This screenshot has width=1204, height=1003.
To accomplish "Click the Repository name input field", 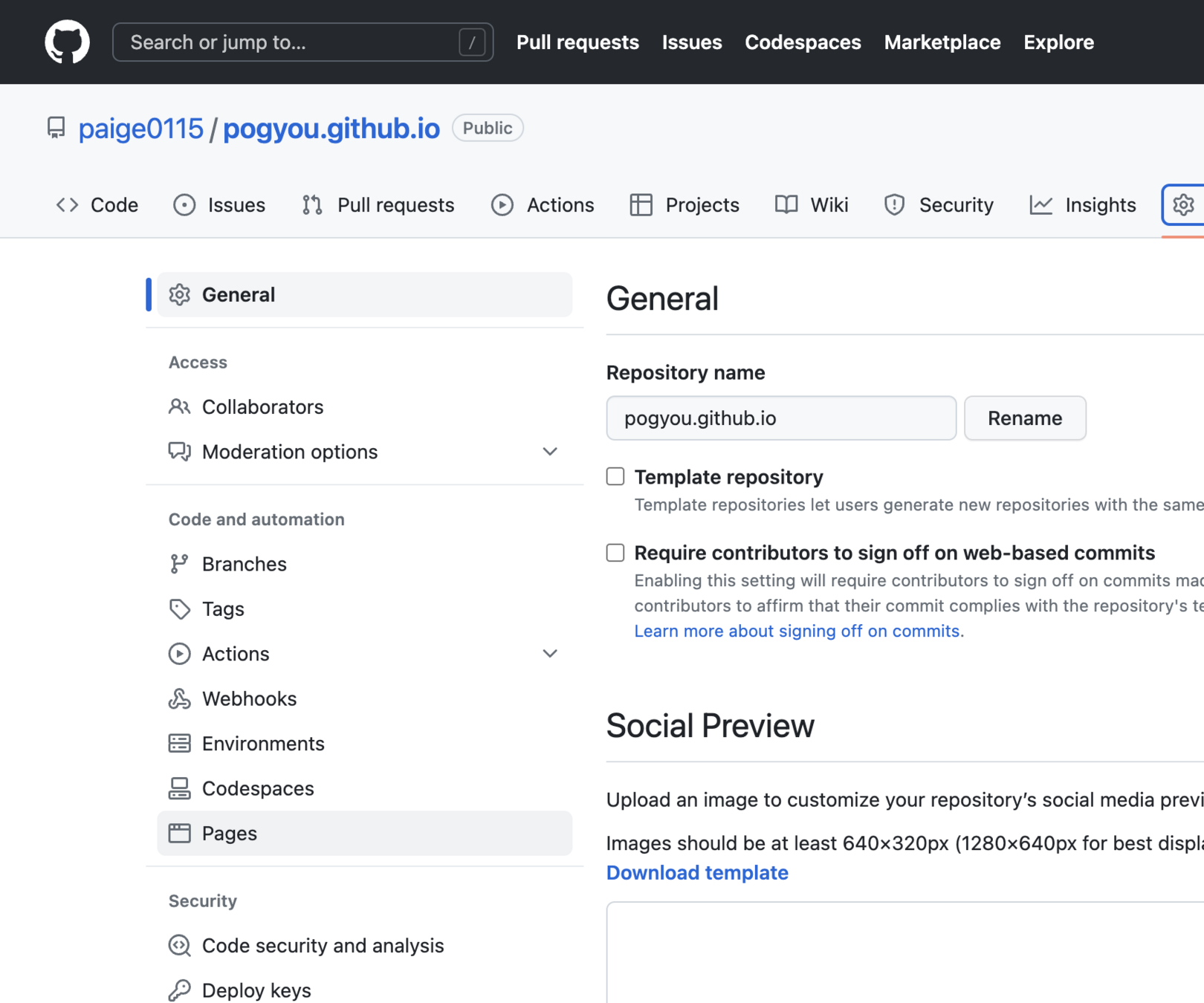I will (781, 418).
